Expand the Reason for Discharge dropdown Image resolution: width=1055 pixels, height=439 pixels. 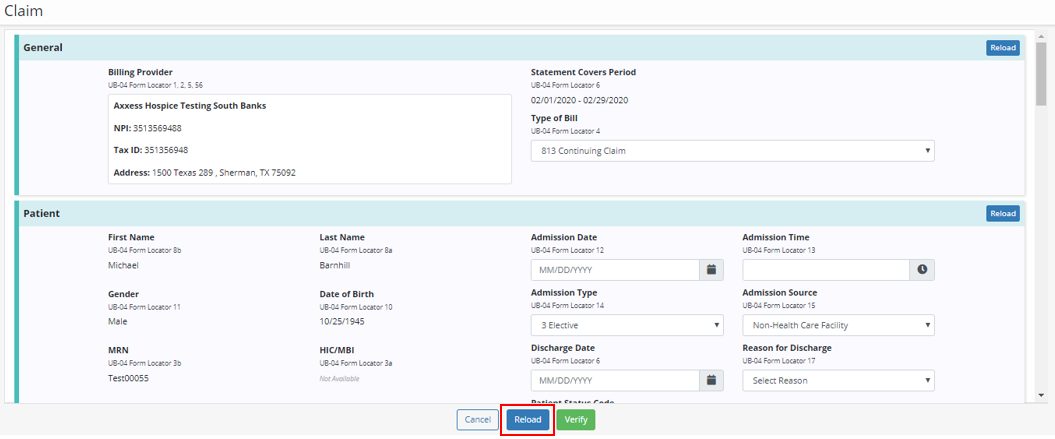pos(838,380)
